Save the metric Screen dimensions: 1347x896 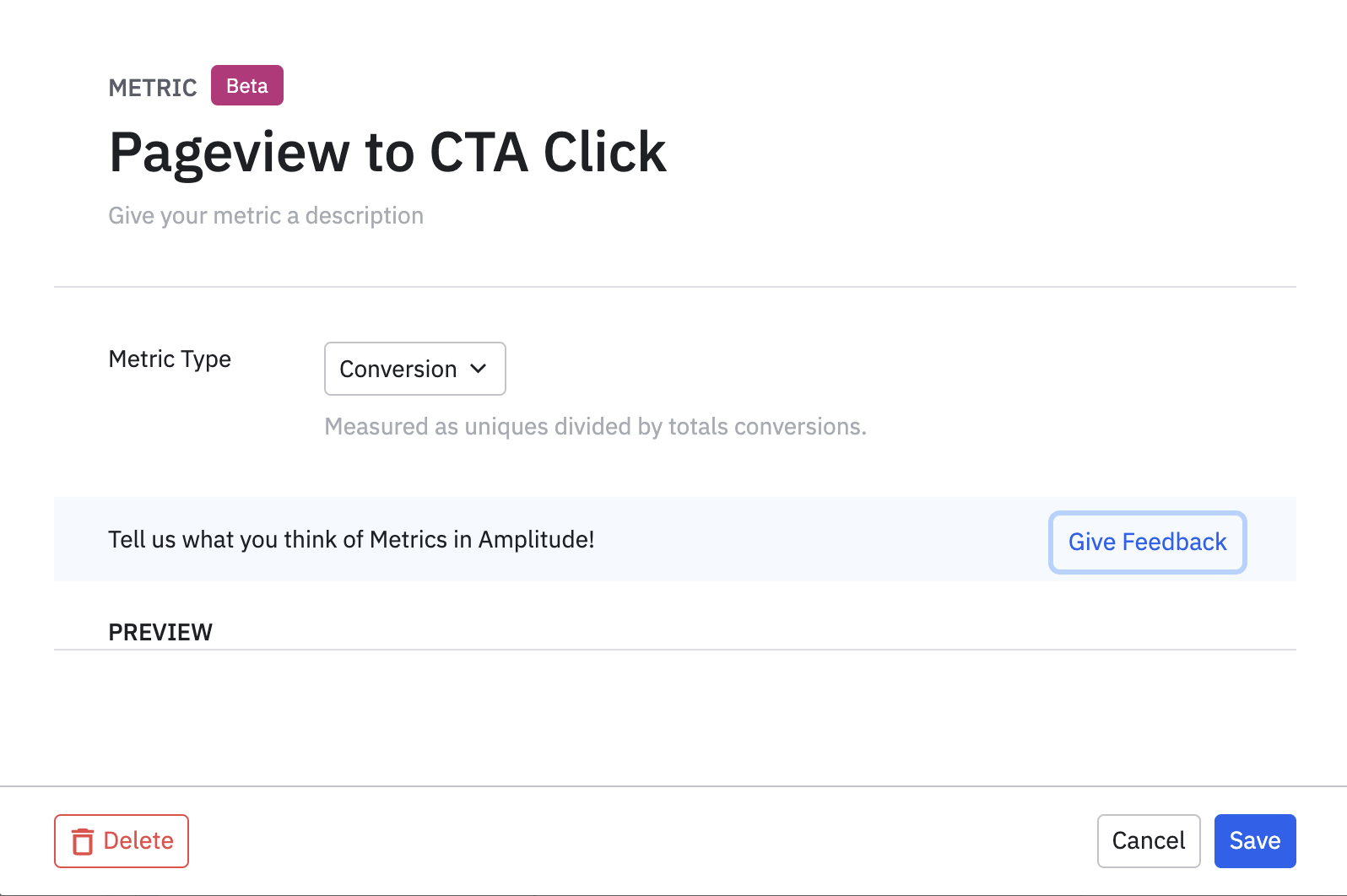[1254, 840]
